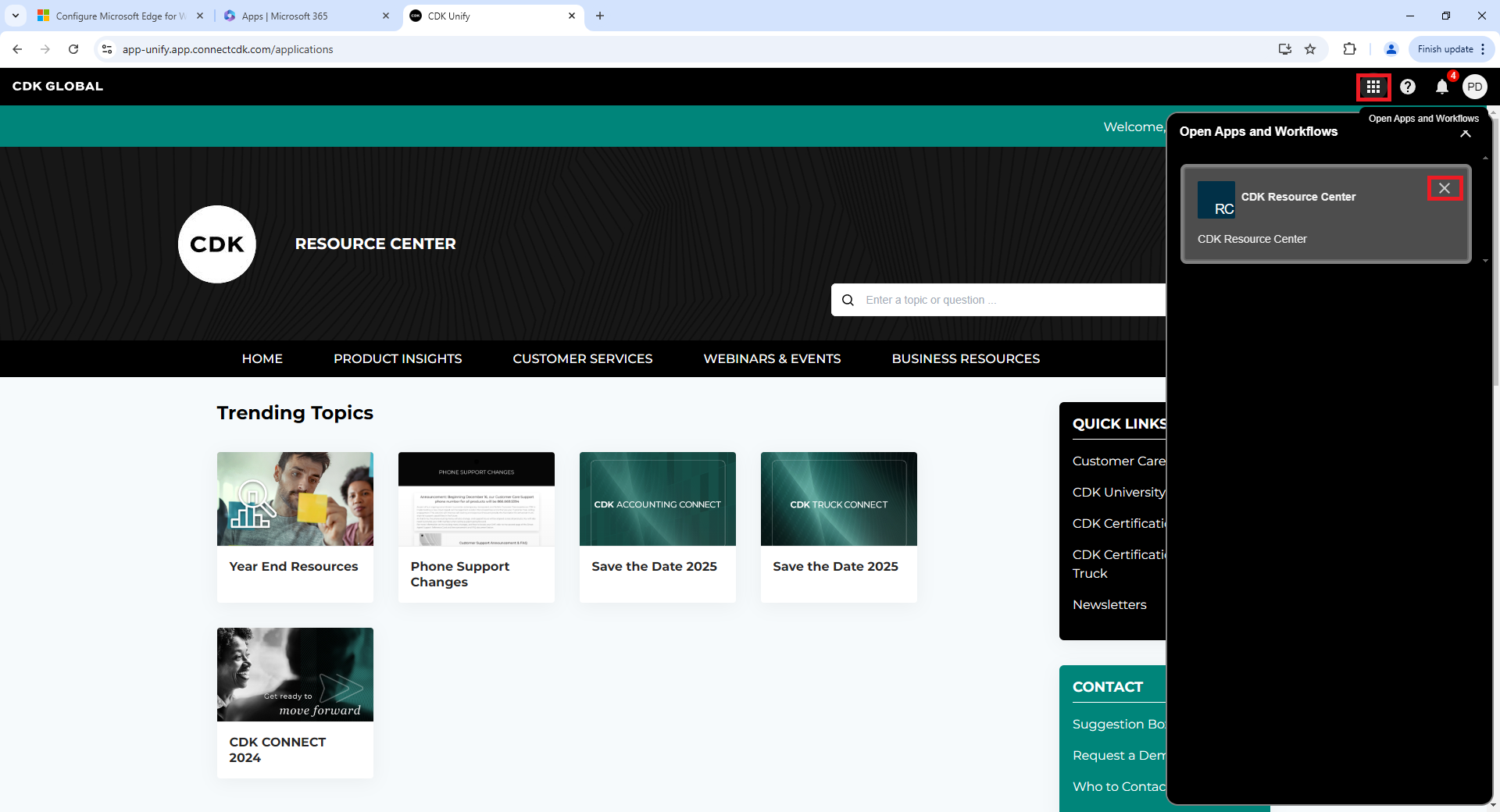Open the CDK CONNECT 2024 card
This screenshot has width=1500, height=812.
tap(295, 703)
